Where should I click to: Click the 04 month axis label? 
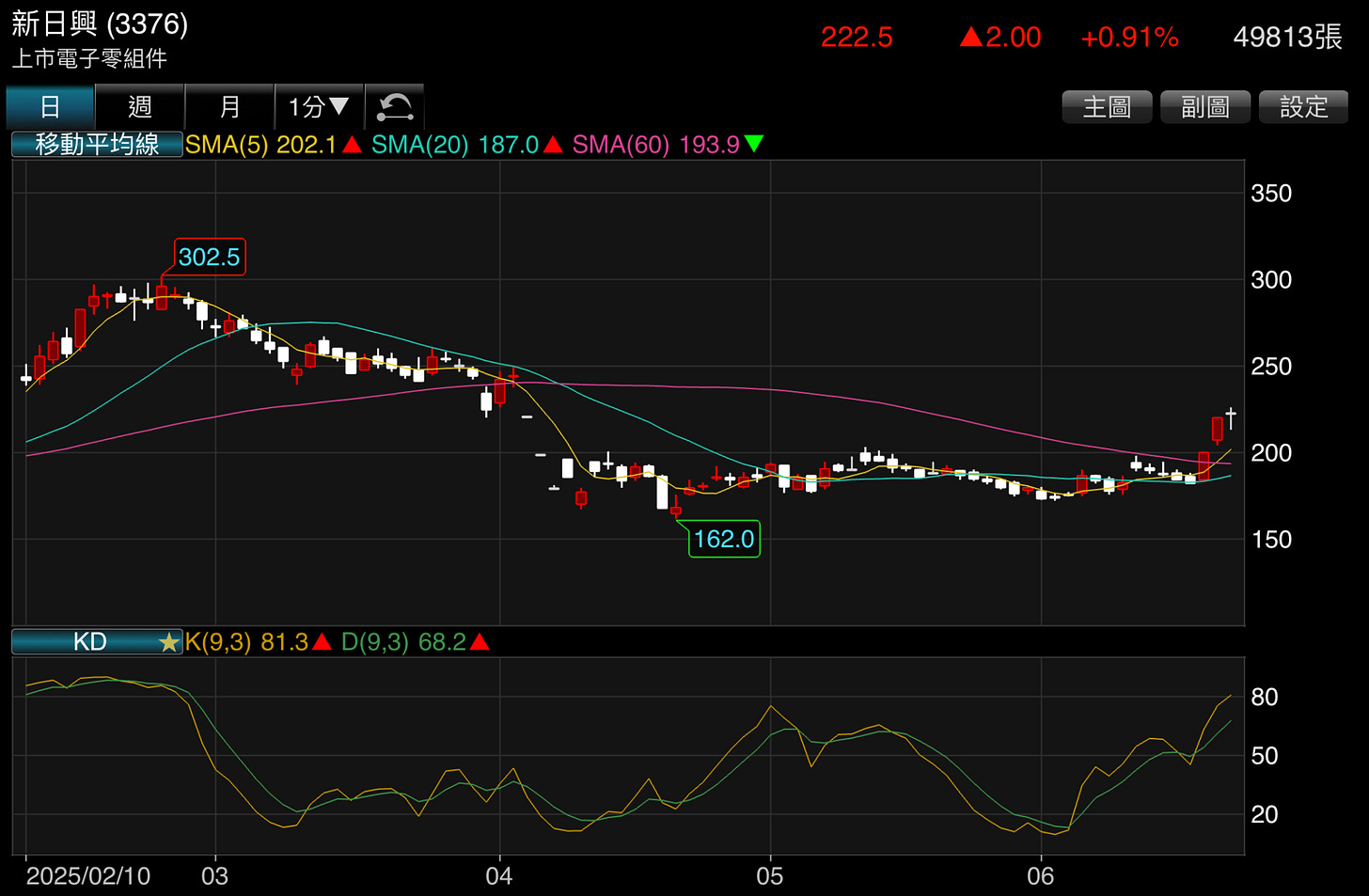[x=499, y=876]
